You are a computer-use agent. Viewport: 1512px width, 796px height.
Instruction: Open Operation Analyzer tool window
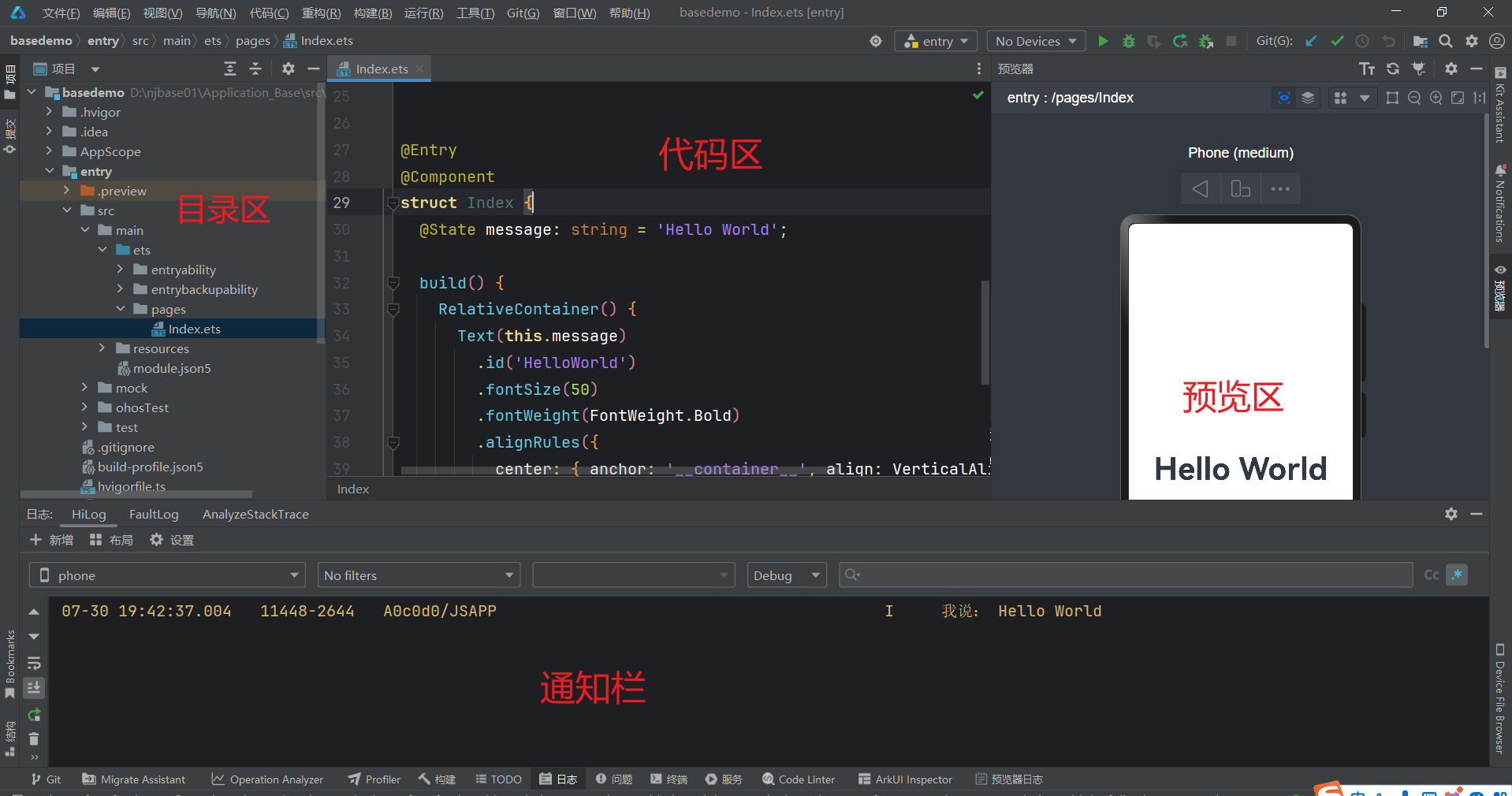pos(268,779)
